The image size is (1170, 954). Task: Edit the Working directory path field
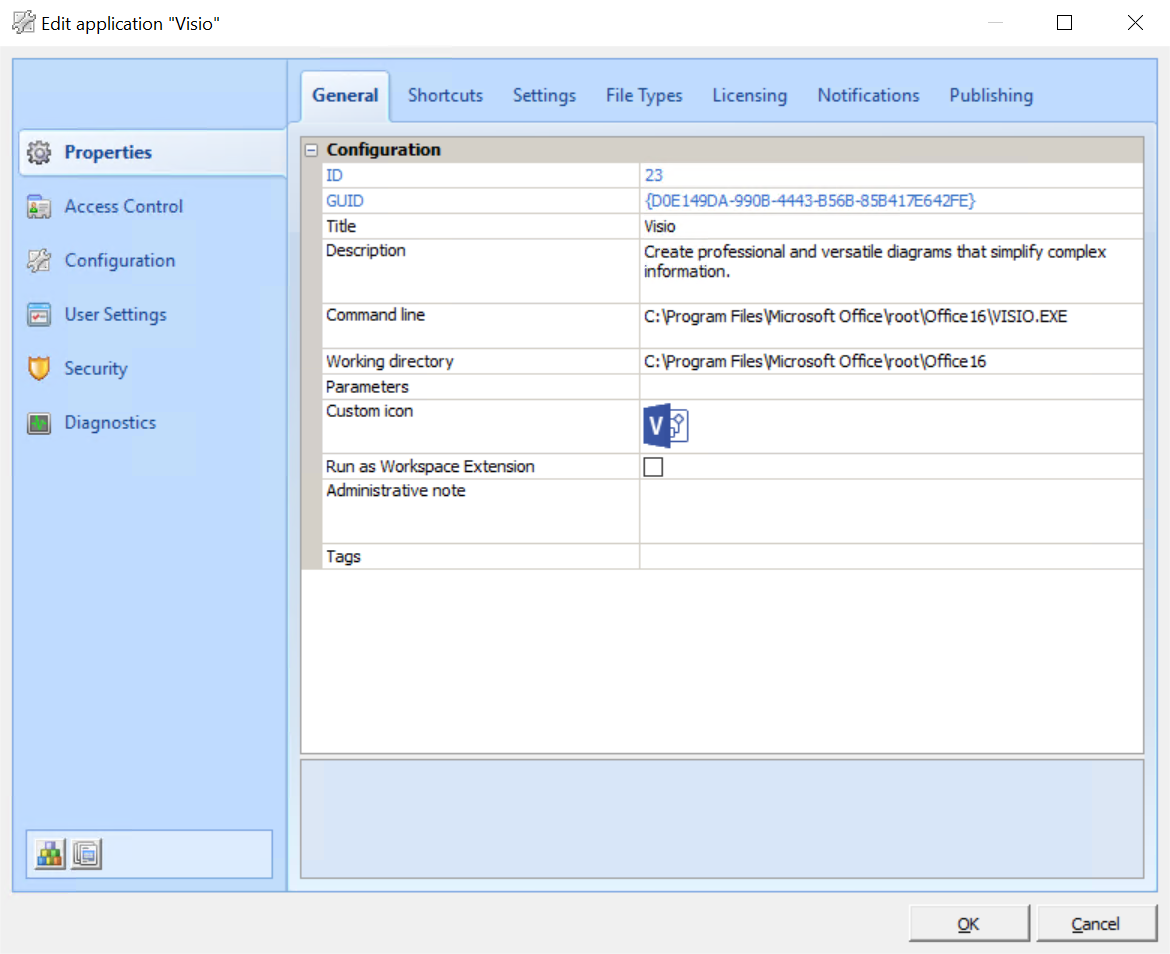891,362
